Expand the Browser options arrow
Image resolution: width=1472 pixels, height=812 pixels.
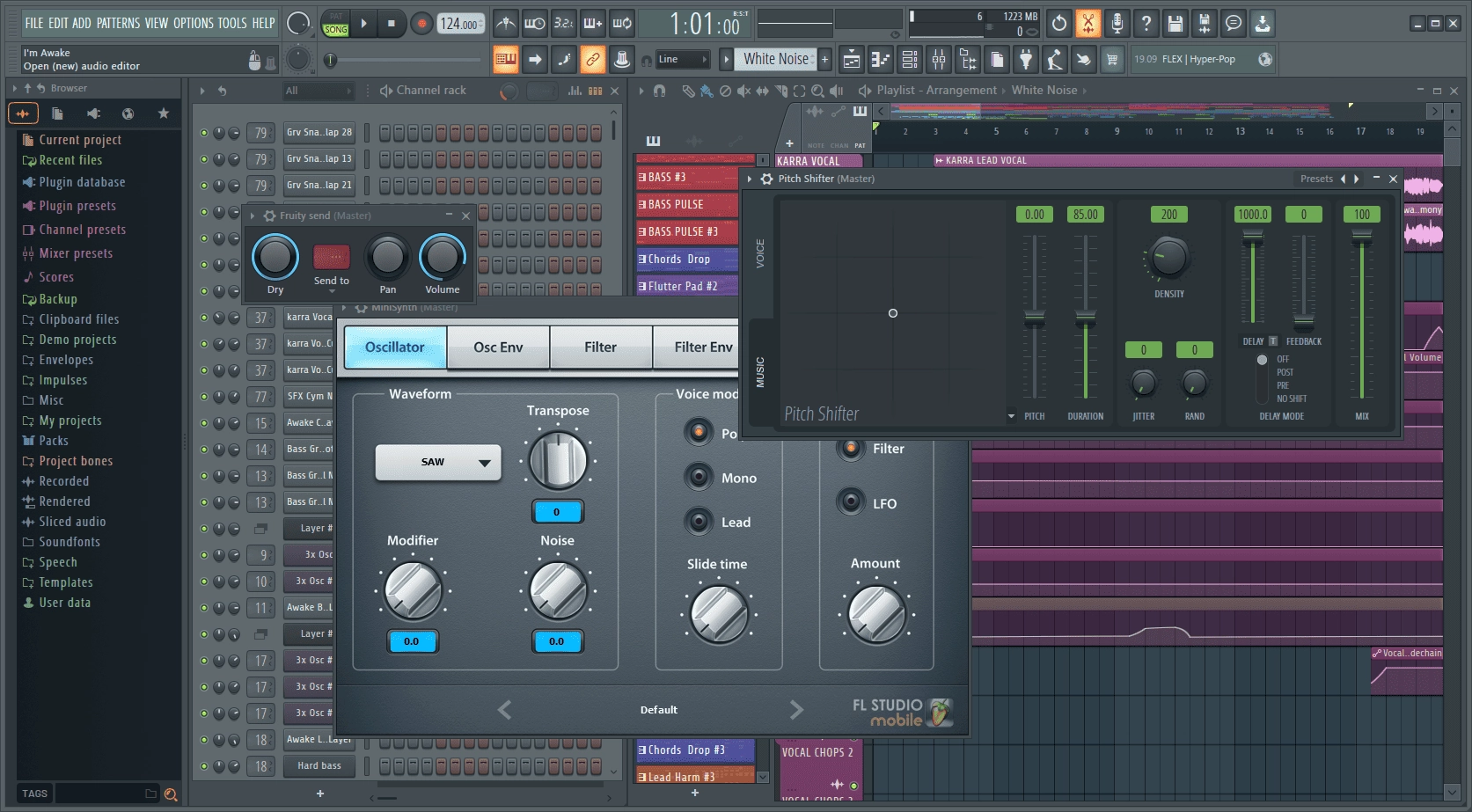[x=14, y=88]
